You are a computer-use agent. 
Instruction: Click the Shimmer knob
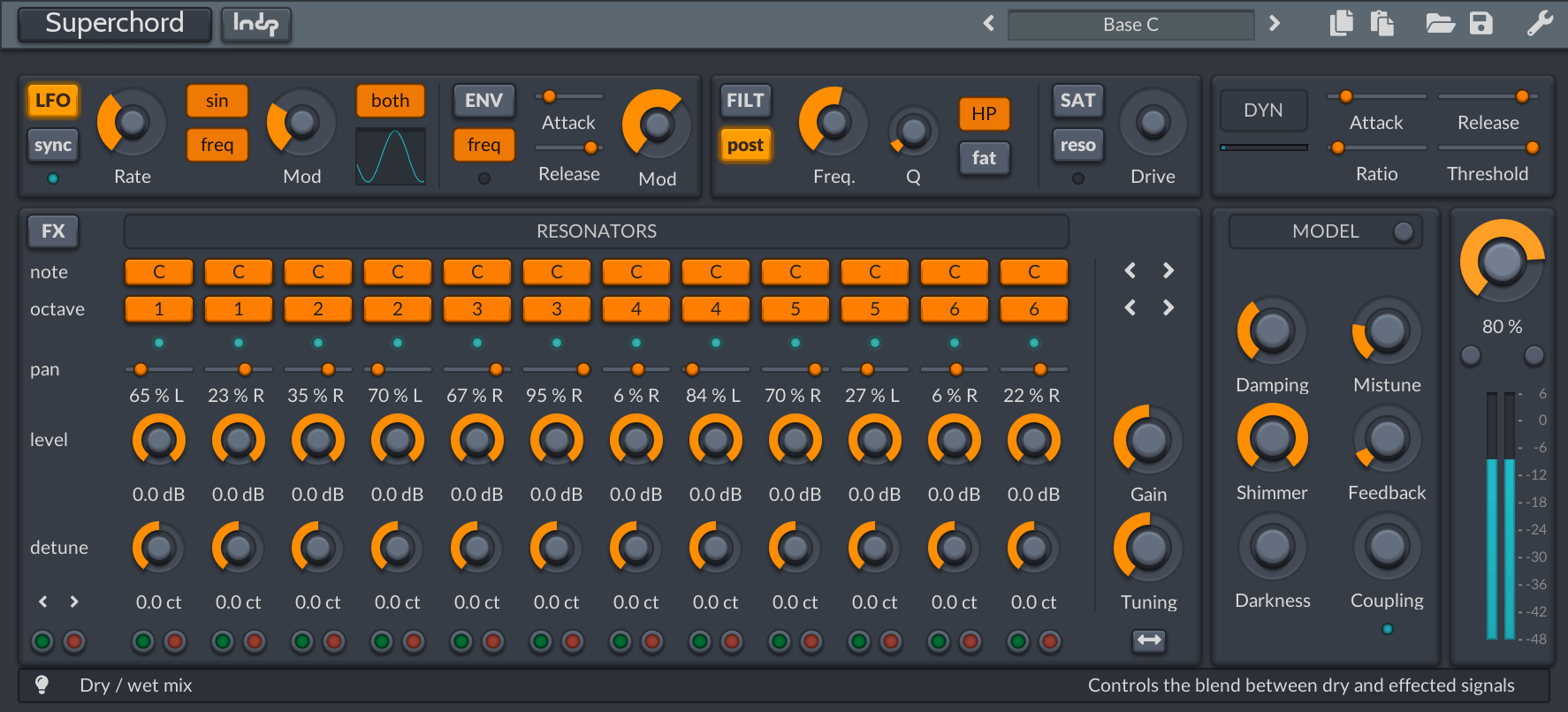click(1272, 438)
